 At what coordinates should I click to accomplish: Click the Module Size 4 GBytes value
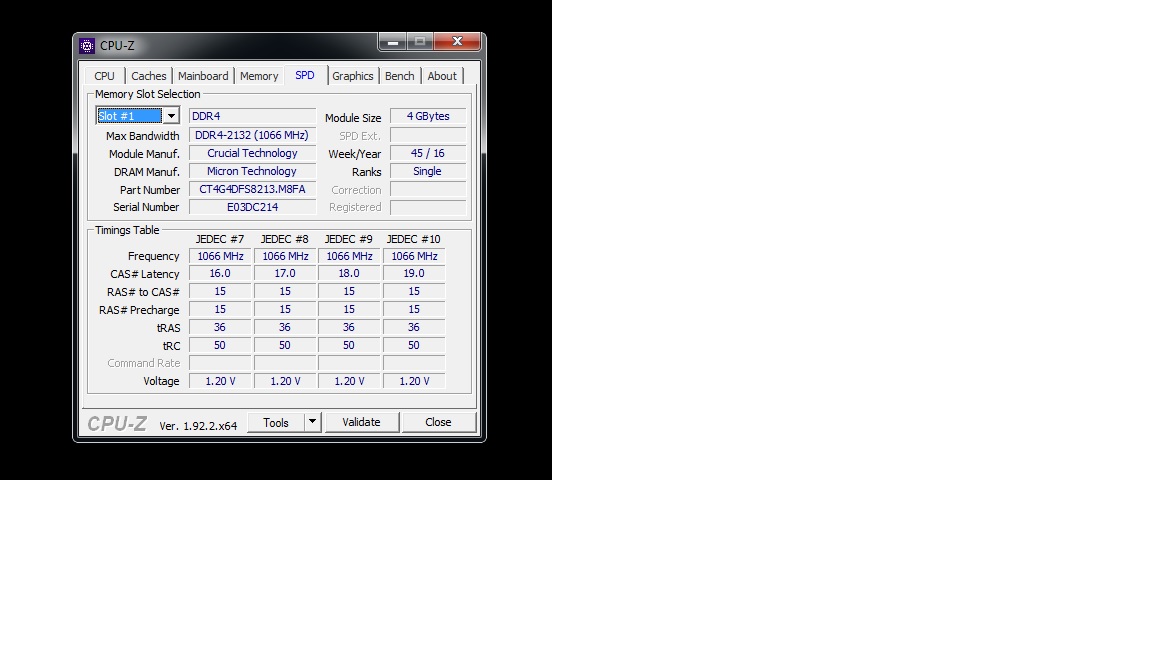(x=428, y=116)
